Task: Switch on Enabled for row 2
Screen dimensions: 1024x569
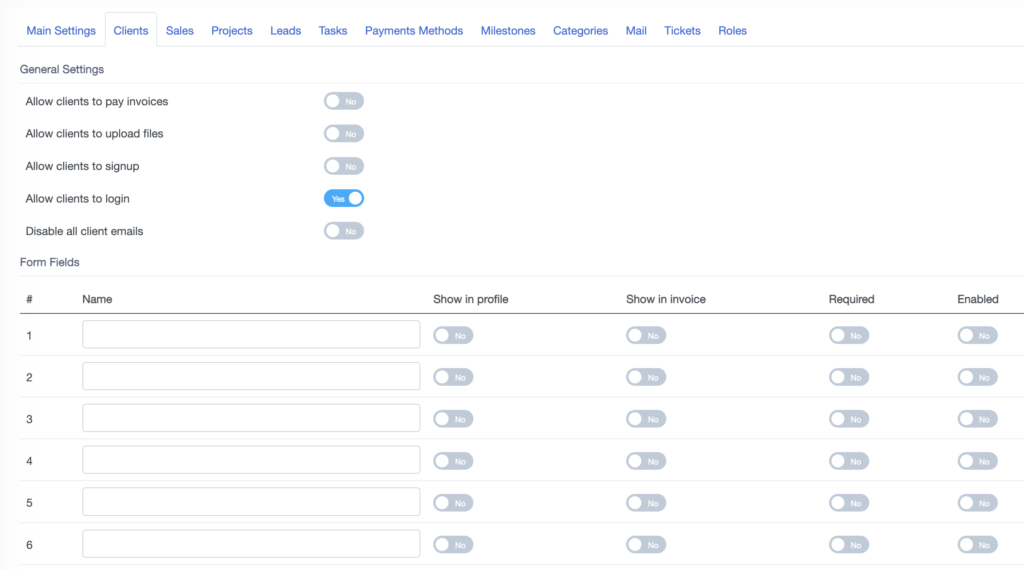Action: click(978, 377)
